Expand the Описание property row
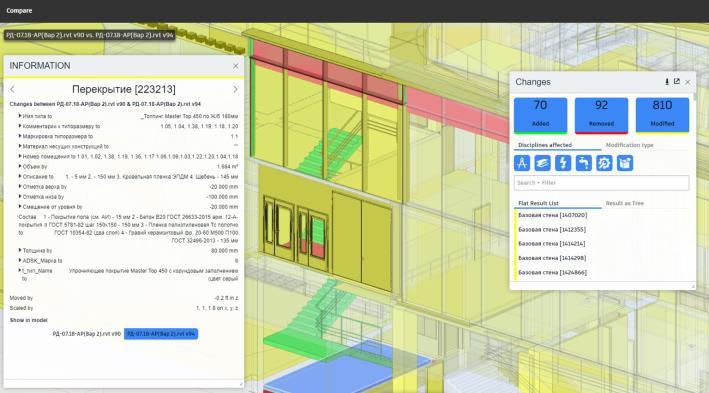This screenshot has width=709, height=393. point(20,176)
